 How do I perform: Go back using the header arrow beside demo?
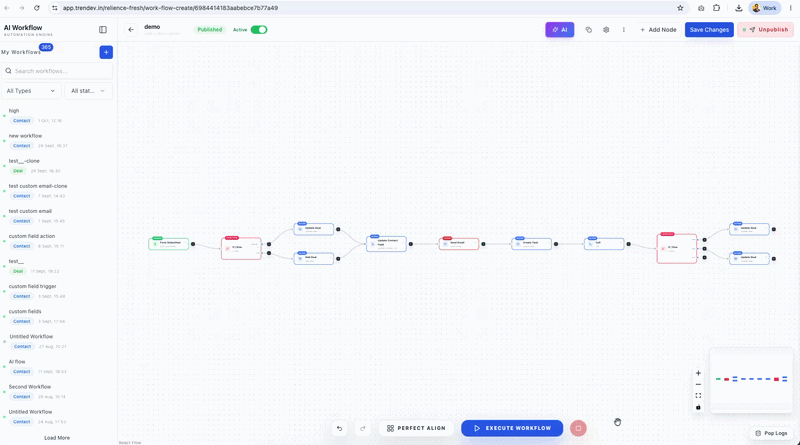(131, 30)
